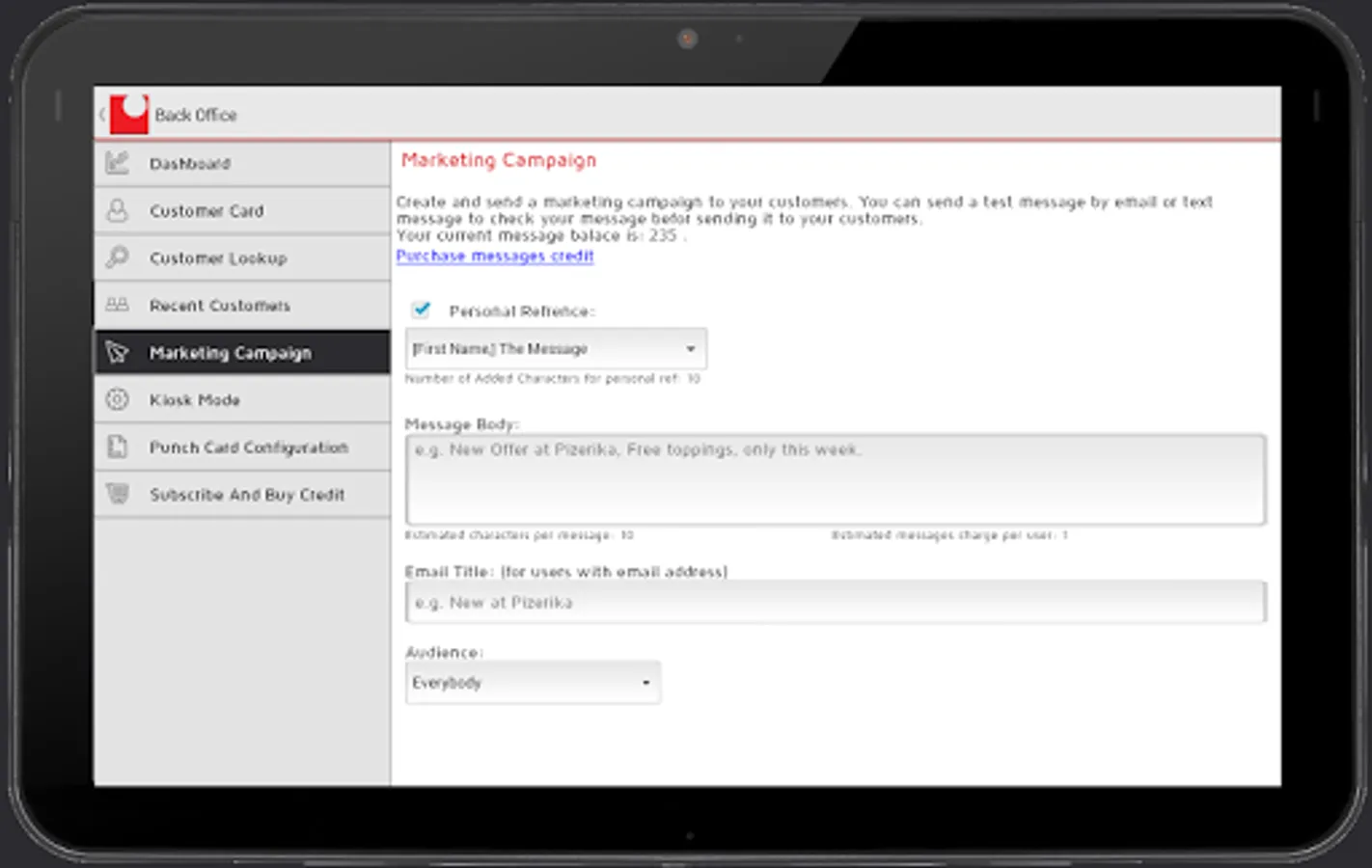The image size is (1372, 868).
Task: Open the Audience Everybody dropdown
Action: (533, 683)
